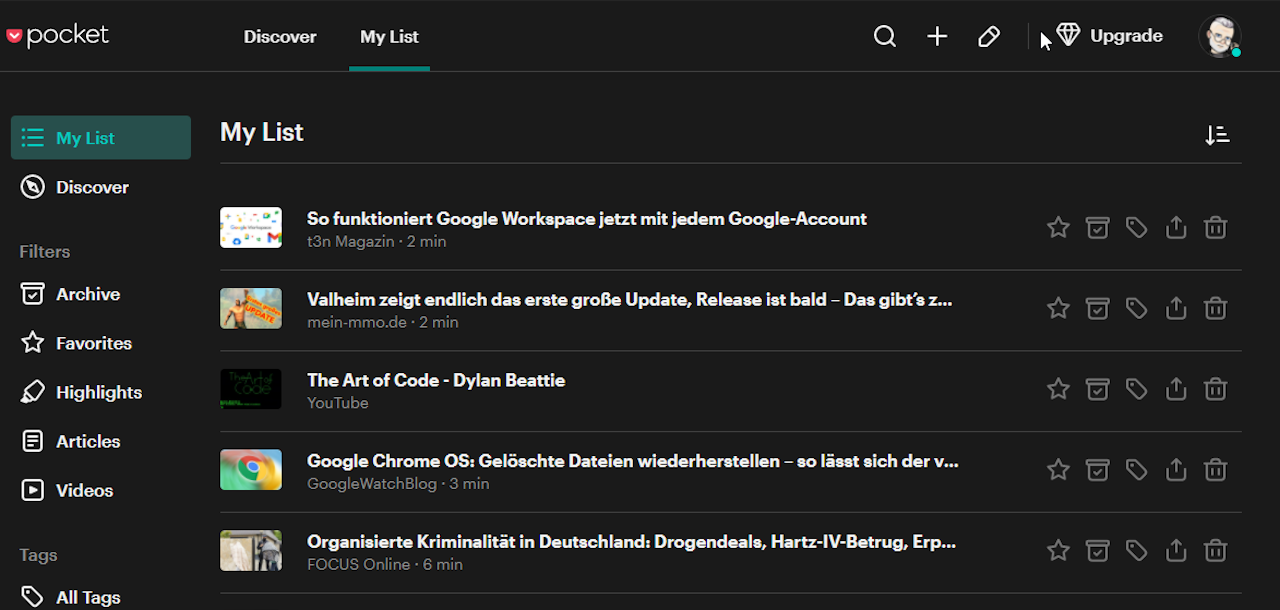Open the Valheim update article title
The image size is (1280, 610).
tap(630, 300)
